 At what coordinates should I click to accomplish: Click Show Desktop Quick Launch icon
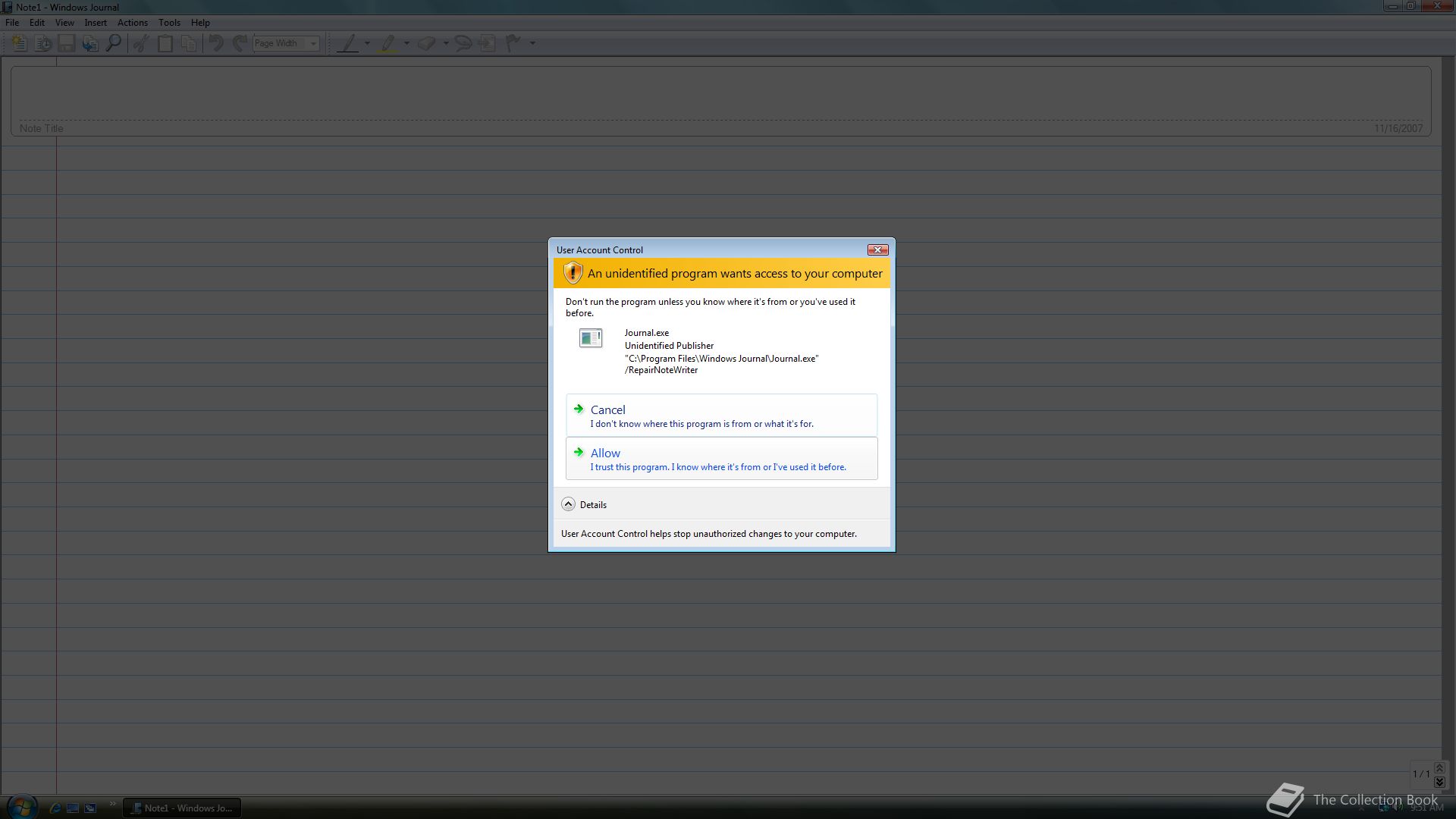[73, 808]
